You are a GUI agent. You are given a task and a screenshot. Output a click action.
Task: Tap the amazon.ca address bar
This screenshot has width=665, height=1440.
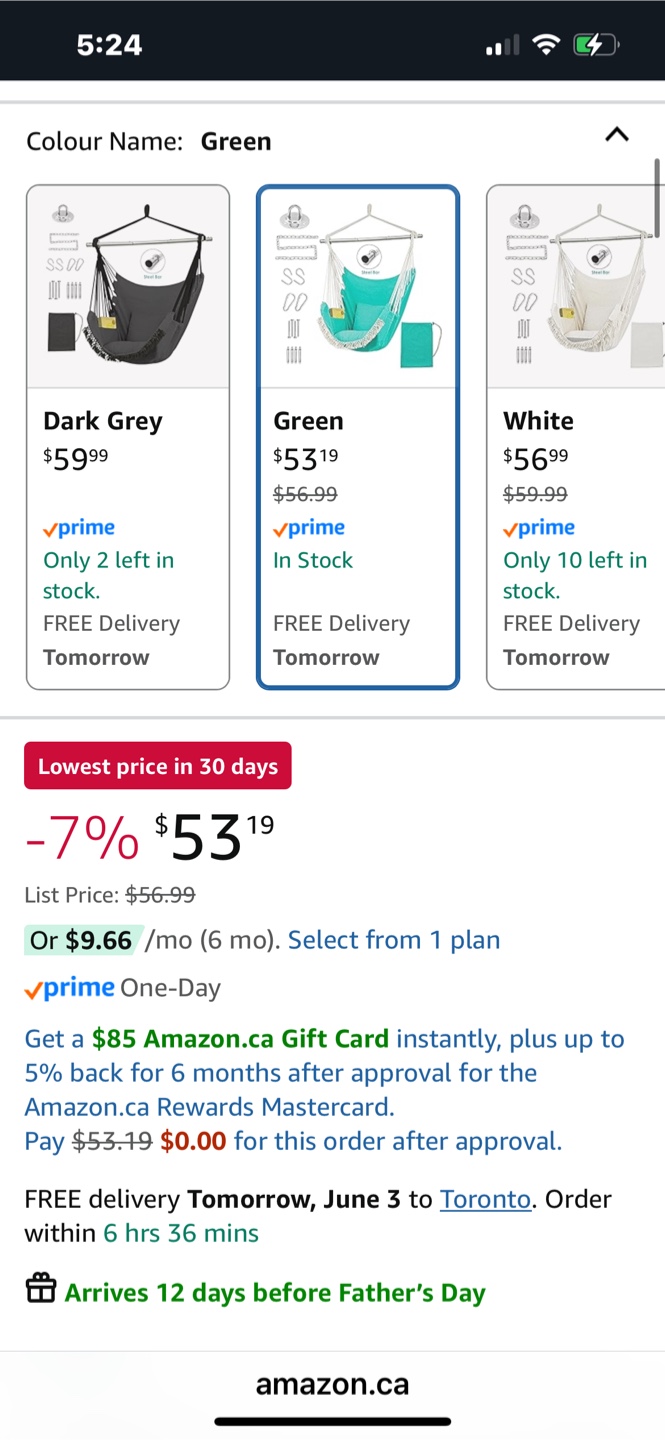(332, 1384)
